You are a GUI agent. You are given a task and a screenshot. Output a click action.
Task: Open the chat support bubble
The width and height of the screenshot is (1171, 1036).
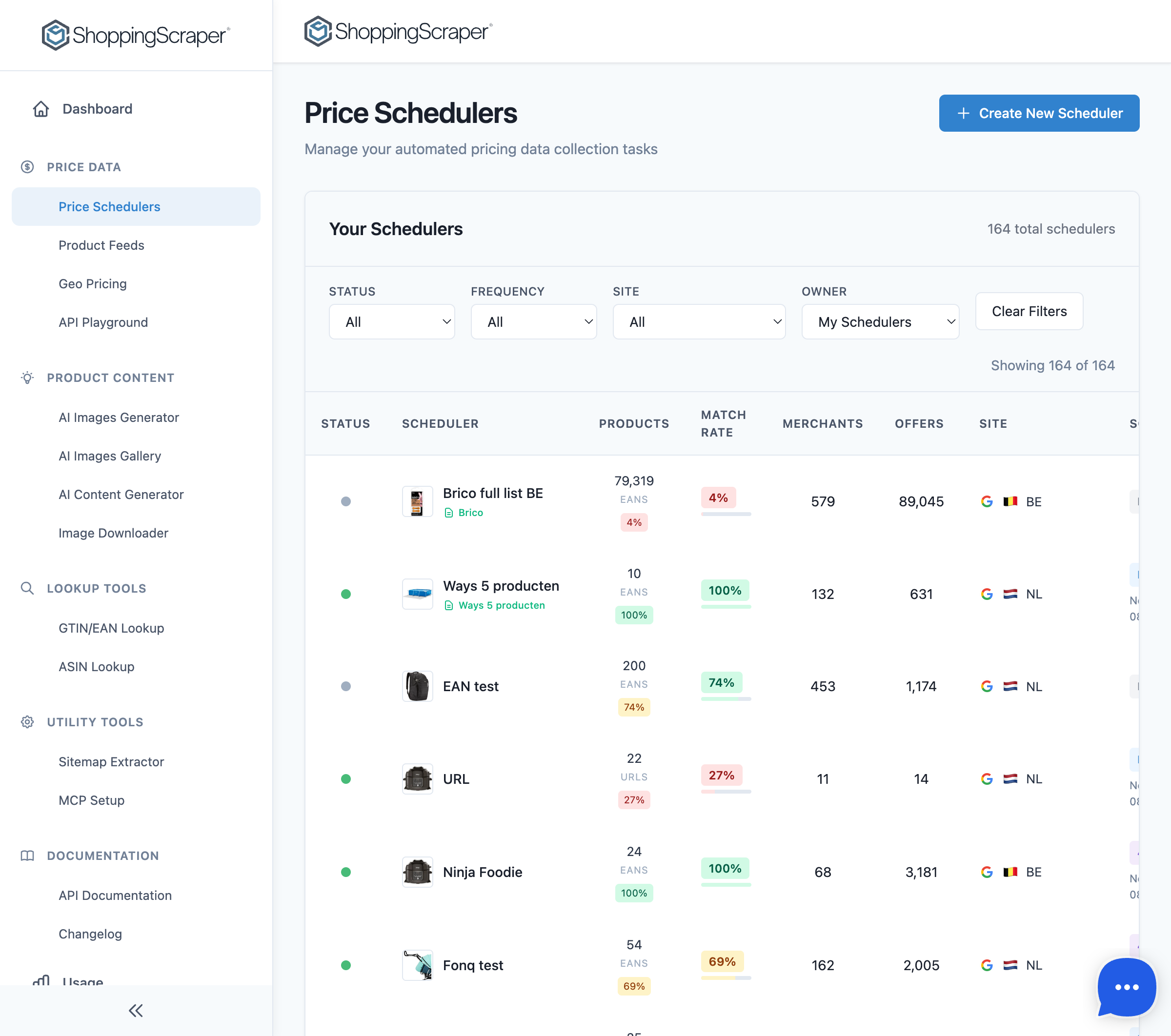1126,987
